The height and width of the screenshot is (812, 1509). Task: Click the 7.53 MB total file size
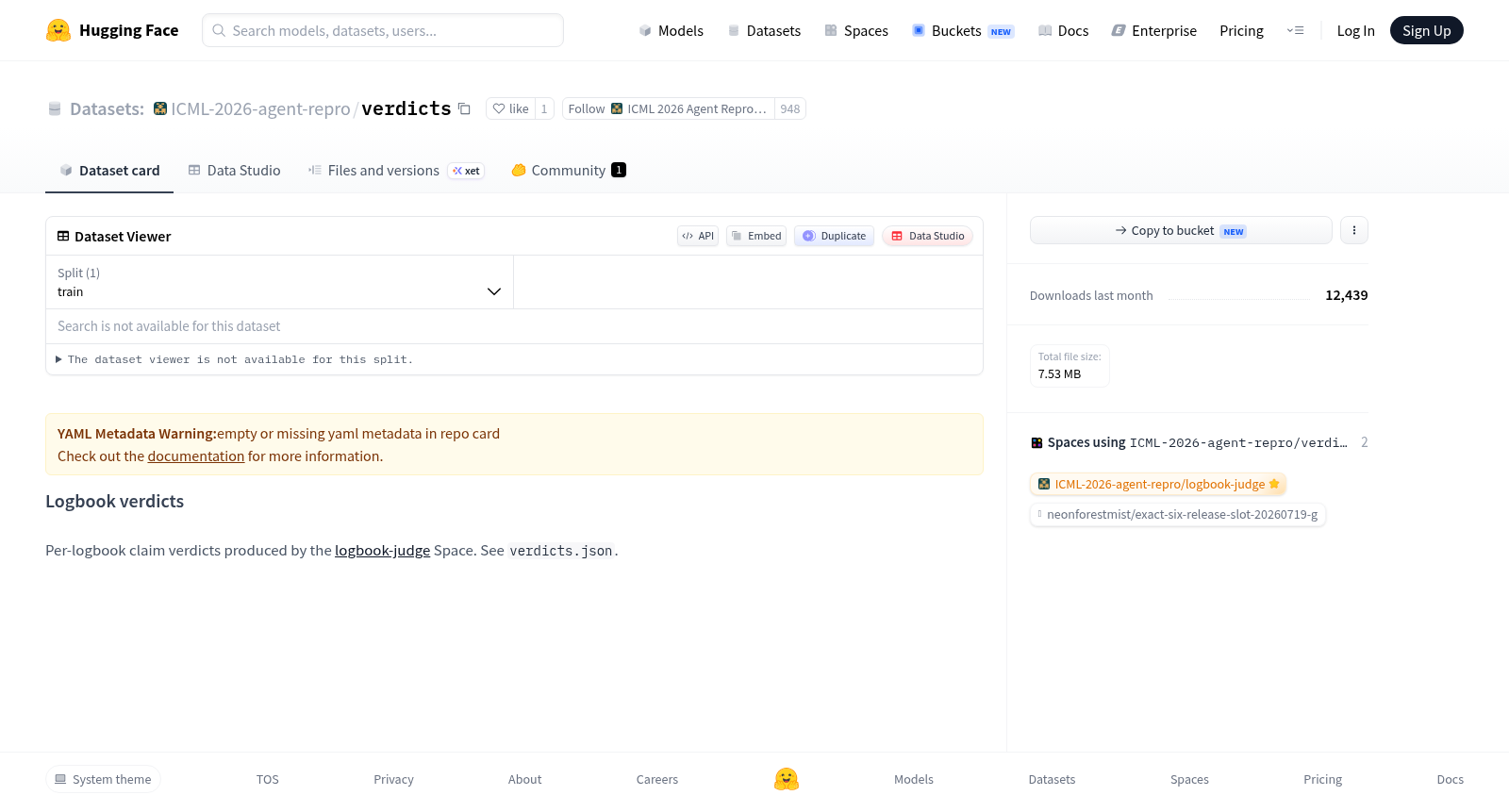click(1059, 373)
